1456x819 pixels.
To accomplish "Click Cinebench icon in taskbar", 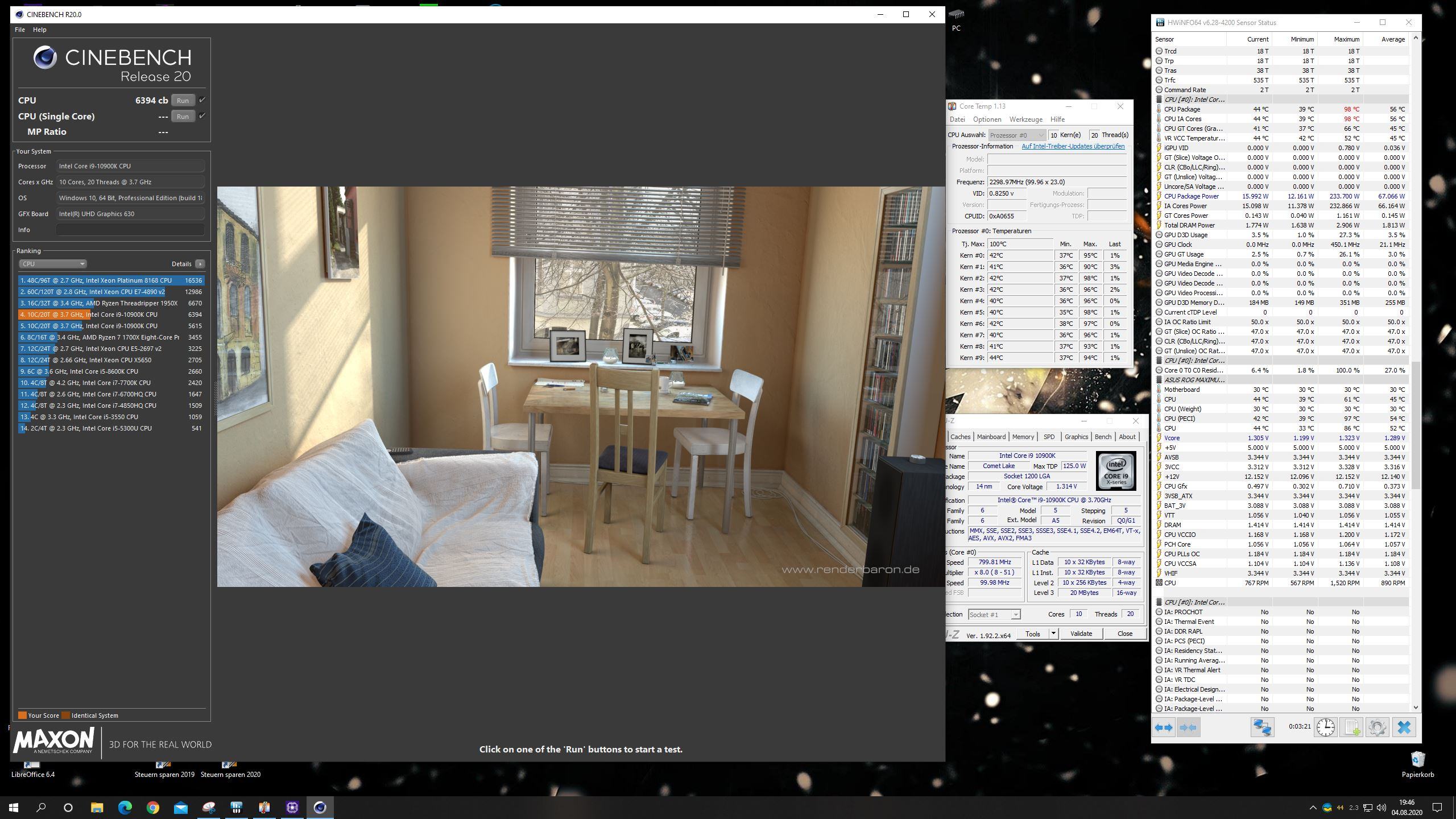I will (x=320, y=807).
